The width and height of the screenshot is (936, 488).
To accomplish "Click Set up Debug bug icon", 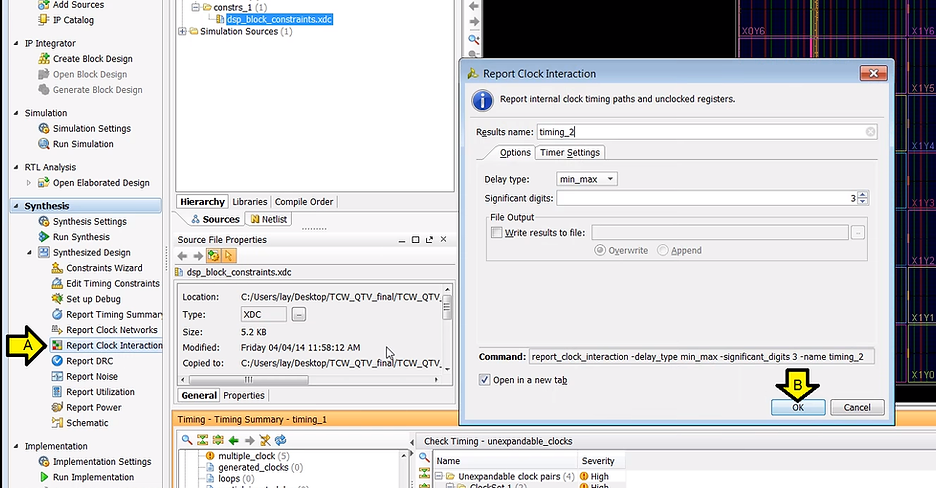I will click(57, 299).
